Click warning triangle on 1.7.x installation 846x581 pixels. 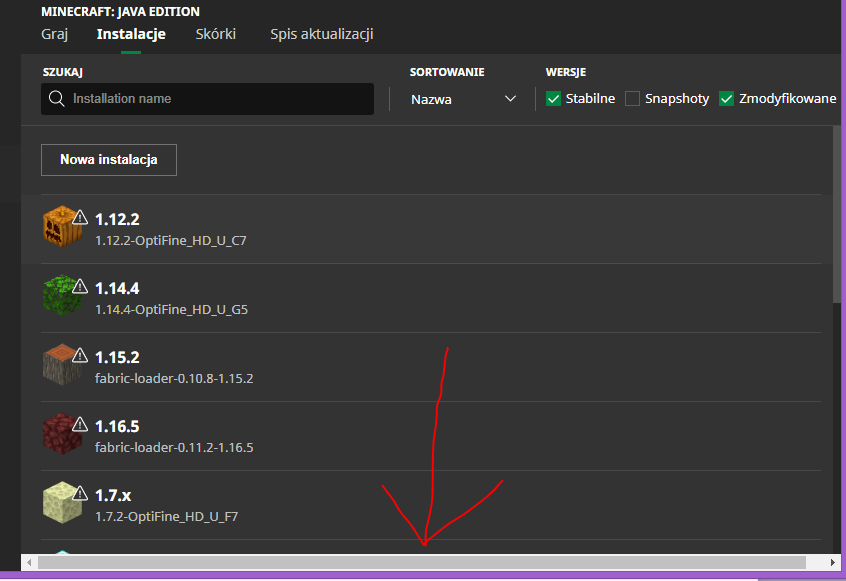pyautogui.click(x=80, y=493)
